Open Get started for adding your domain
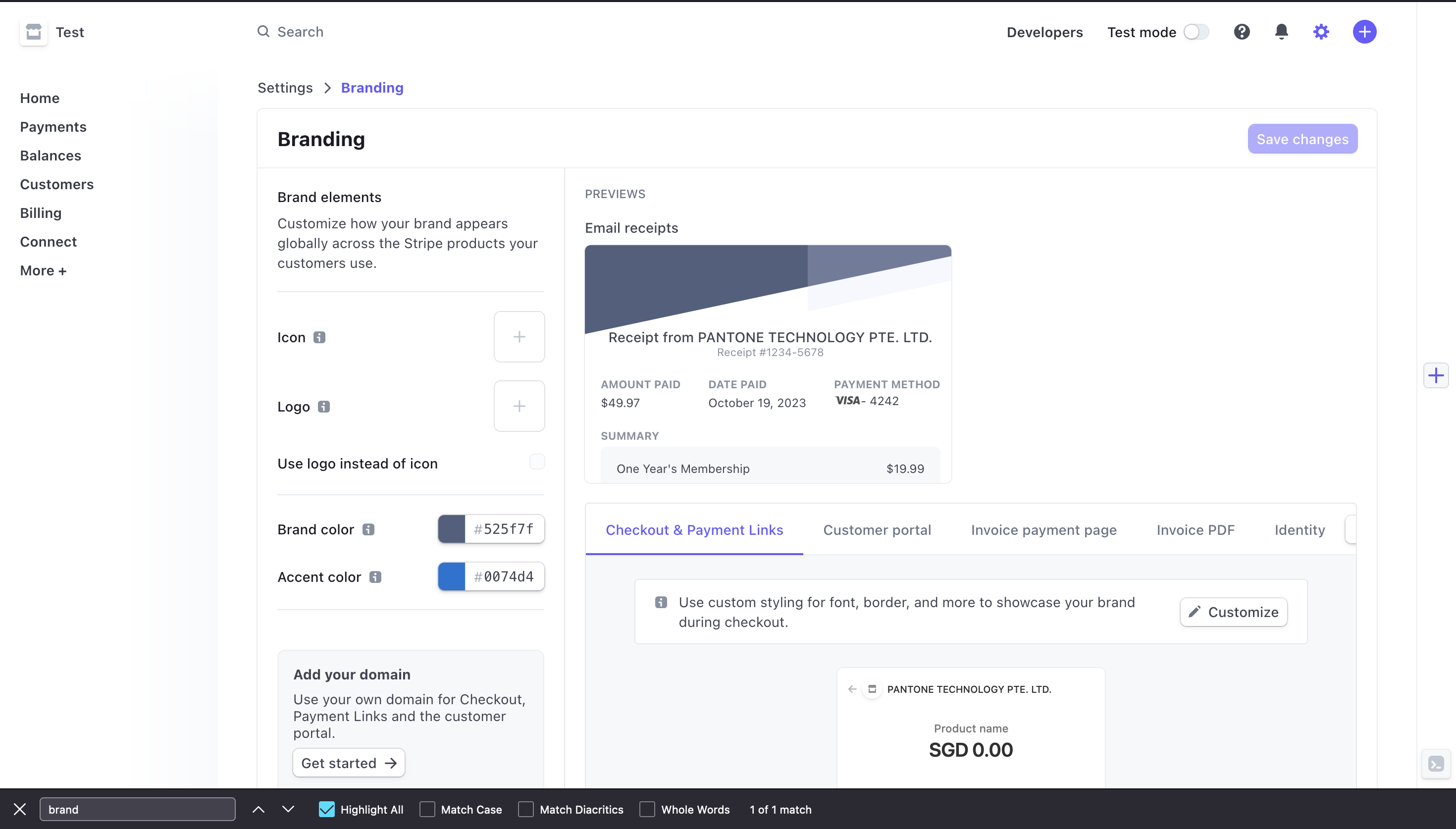 click(349, 762)
